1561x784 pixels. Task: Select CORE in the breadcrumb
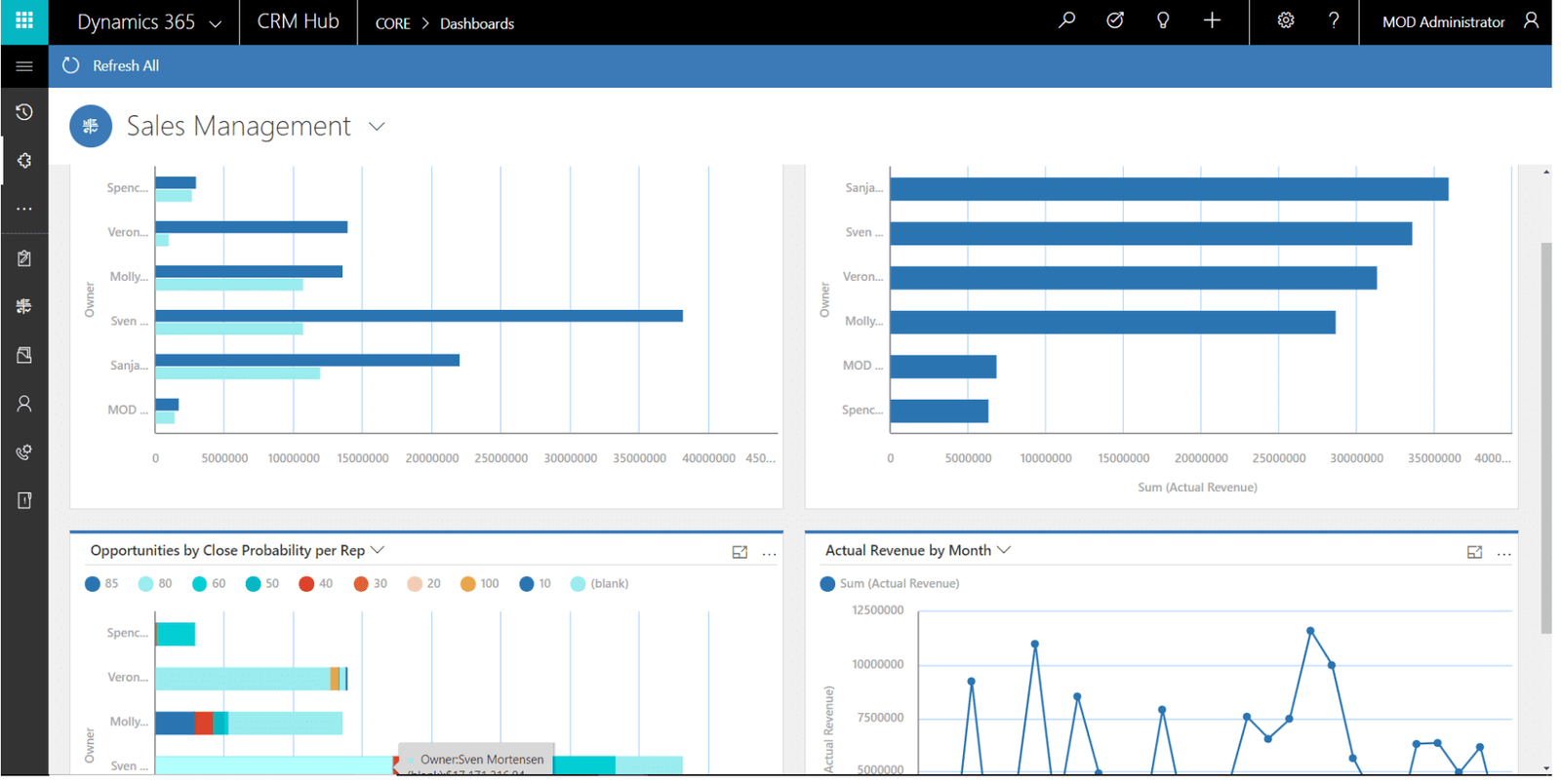pyautogui.click(x=392, y=23)
